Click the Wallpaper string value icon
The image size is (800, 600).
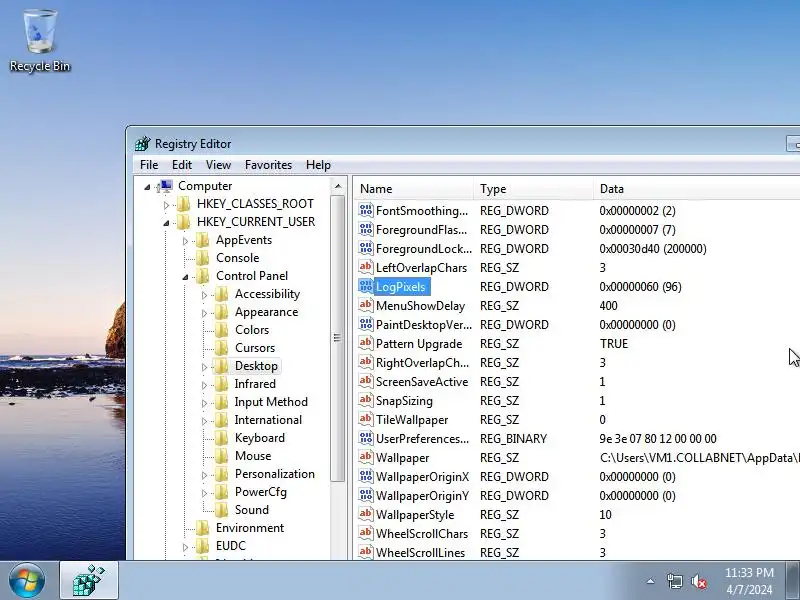pos(366,458)
